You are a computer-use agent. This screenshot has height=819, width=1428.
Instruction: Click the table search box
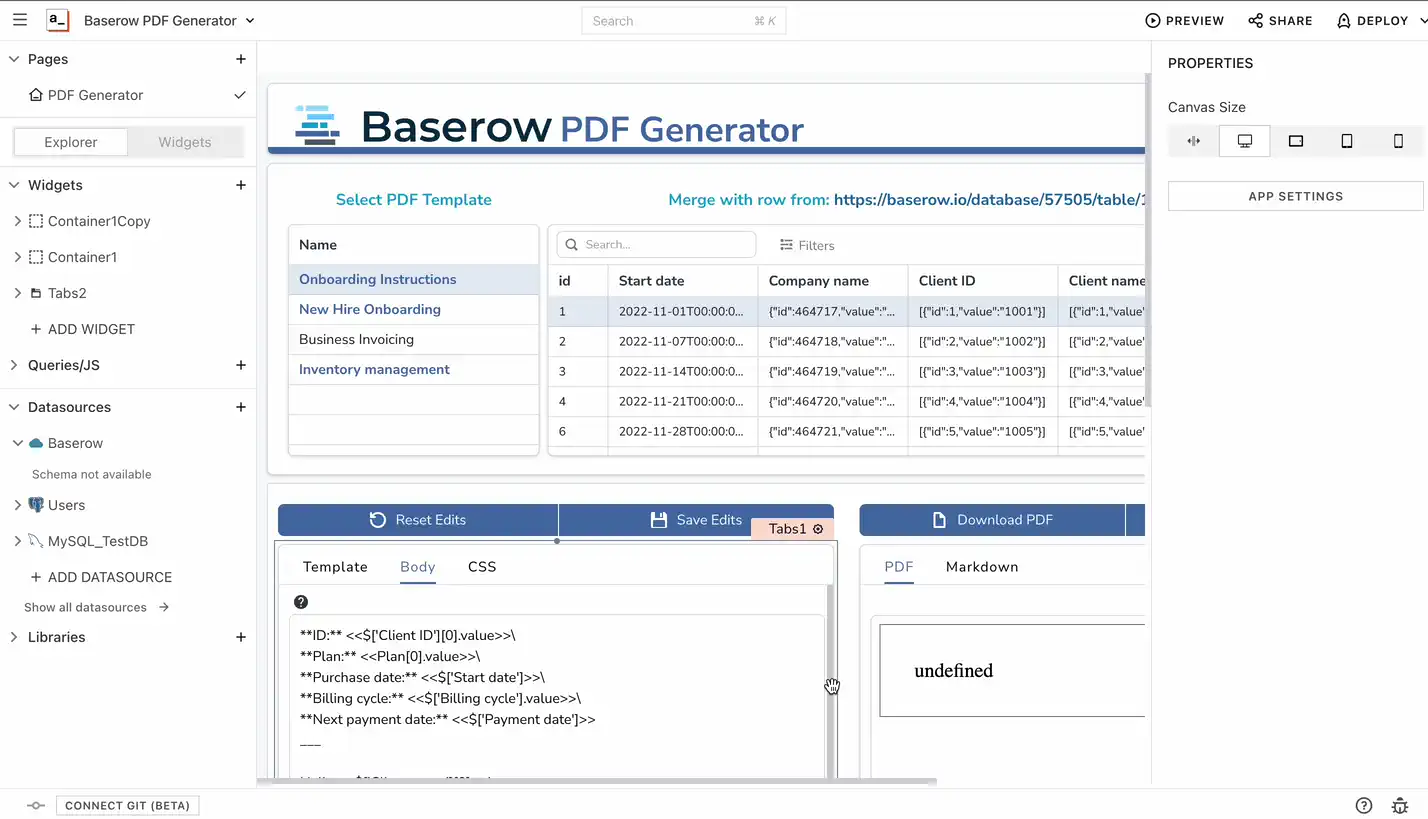click(x=655, y=244)
